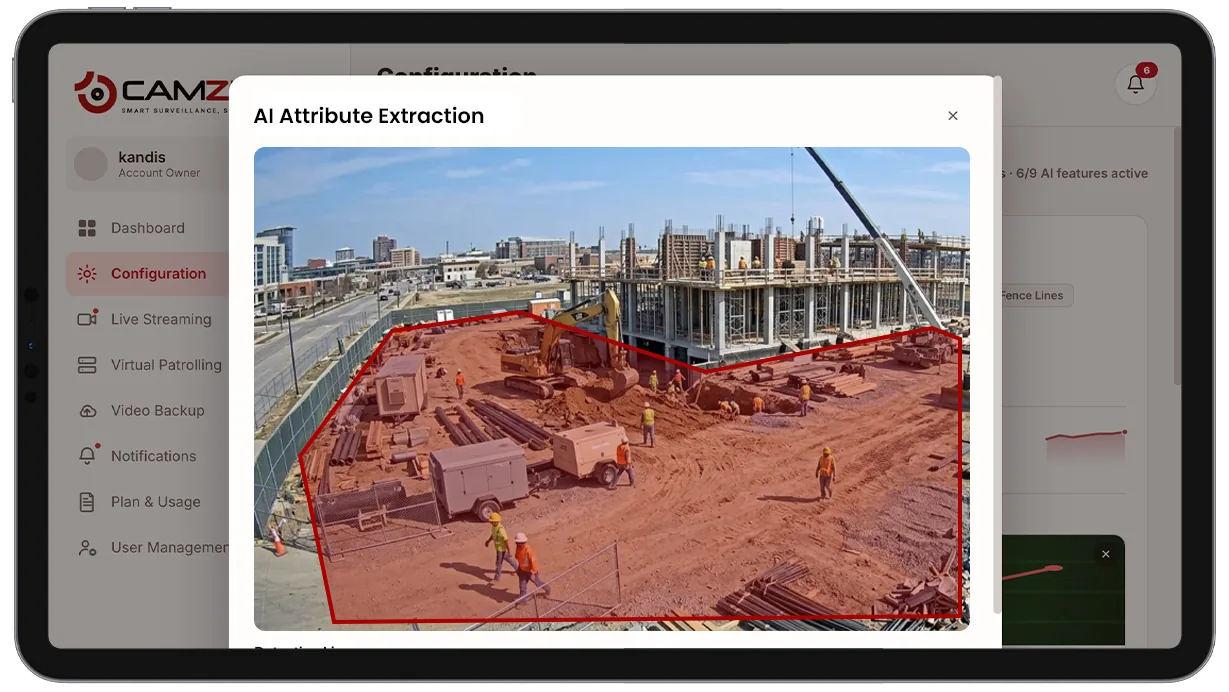
Task: Open the kandis account owner profile
Action: 147,164
